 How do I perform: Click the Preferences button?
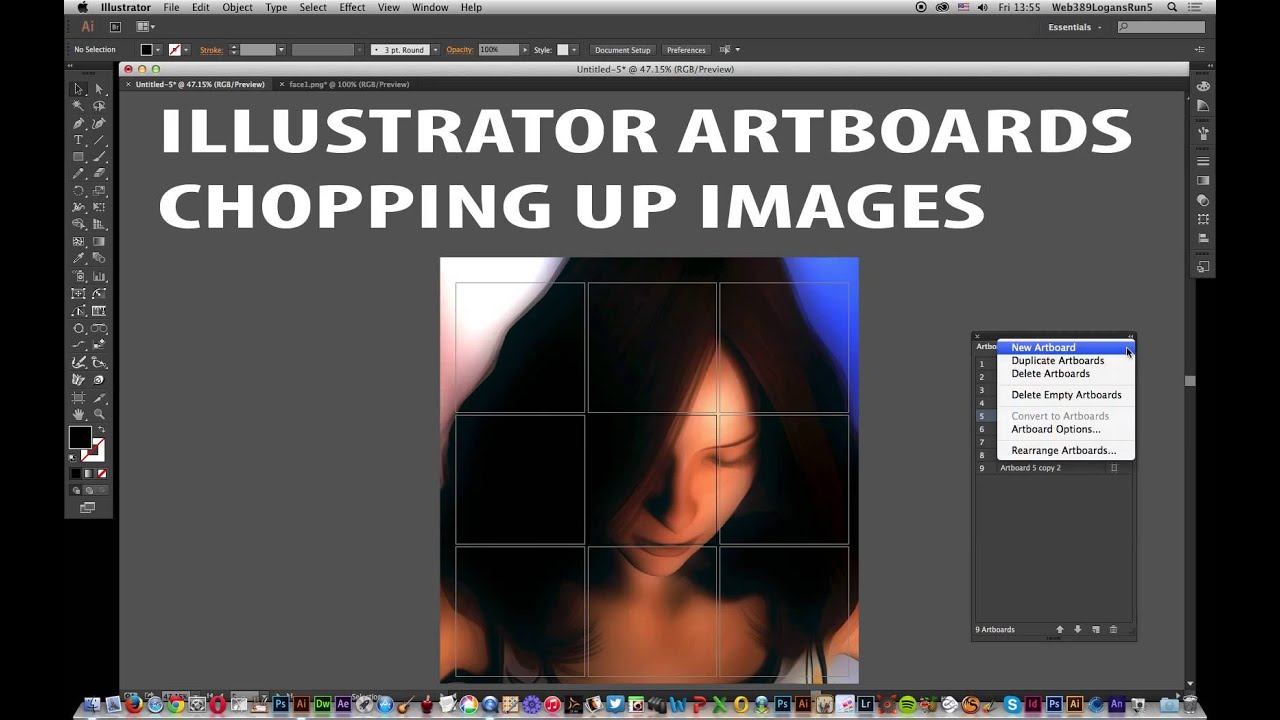pos(686,50)
